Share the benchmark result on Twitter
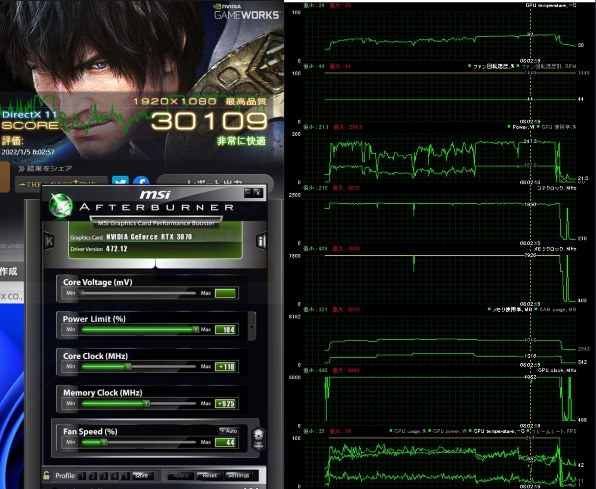 click(120, 181)
